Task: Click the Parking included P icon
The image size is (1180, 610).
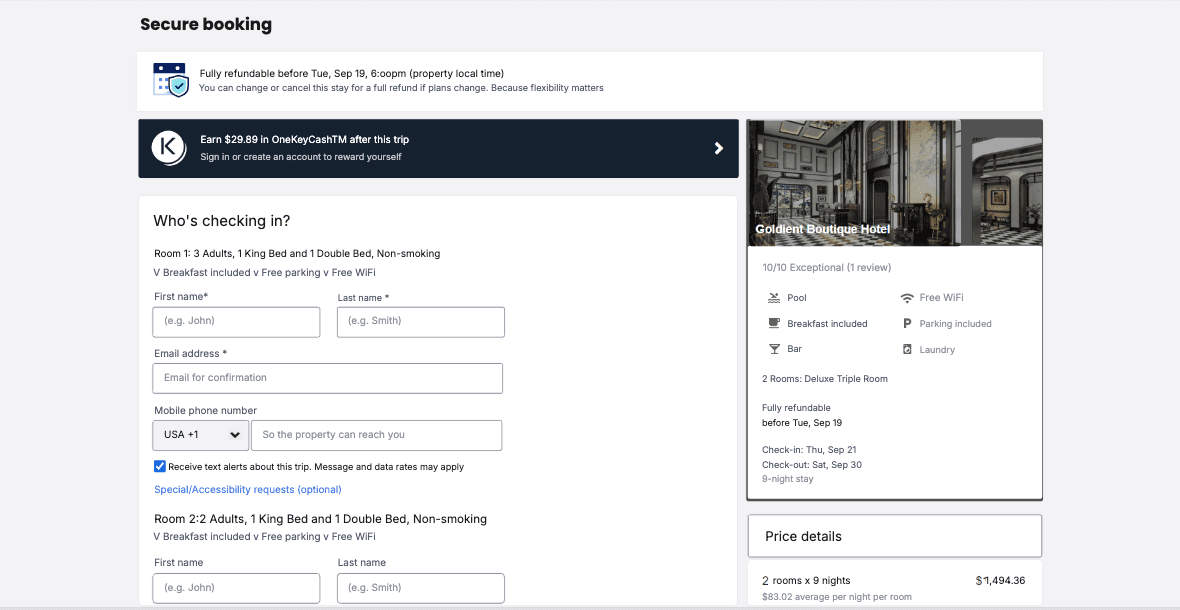Action: (907, 324)
